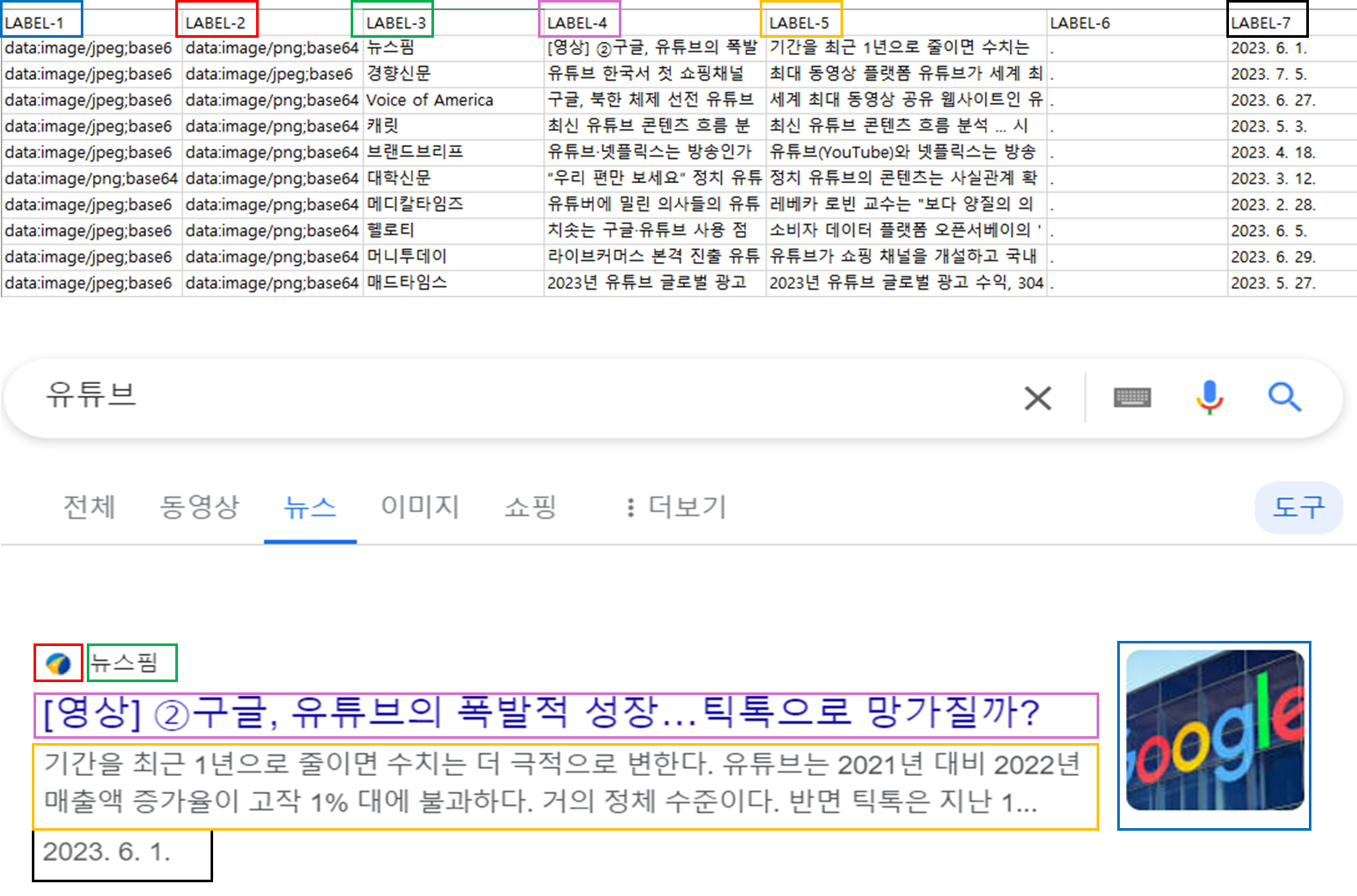
Task: Open the 더보기 three-dot menu
Action: 676,507
